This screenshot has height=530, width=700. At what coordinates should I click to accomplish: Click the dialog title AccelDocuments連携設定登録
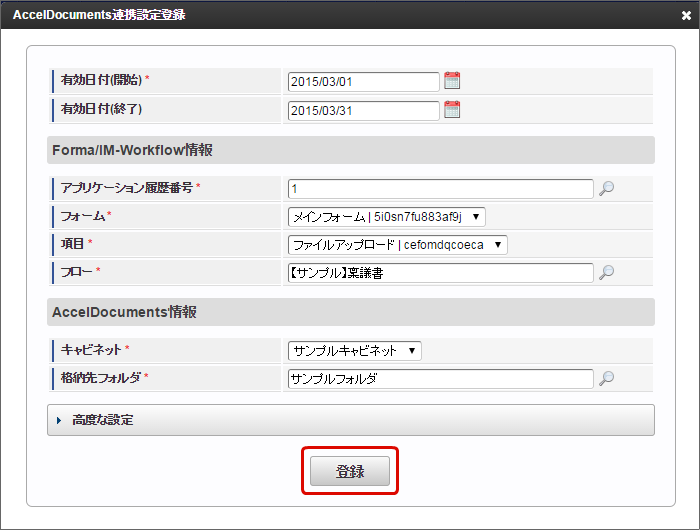[x=99, y=15]
